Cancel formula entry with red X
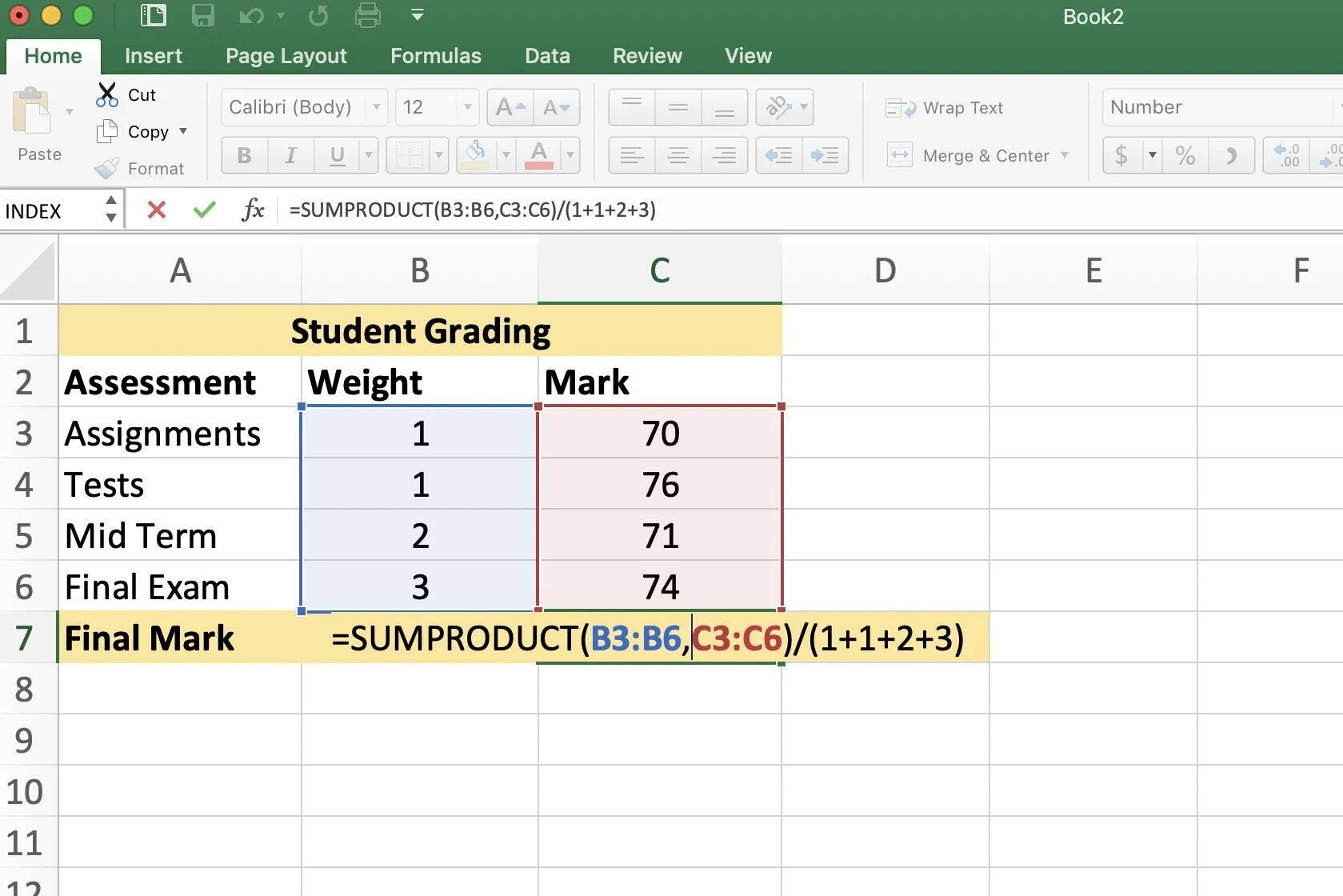 pyautogui.click(x=157, y=210)
